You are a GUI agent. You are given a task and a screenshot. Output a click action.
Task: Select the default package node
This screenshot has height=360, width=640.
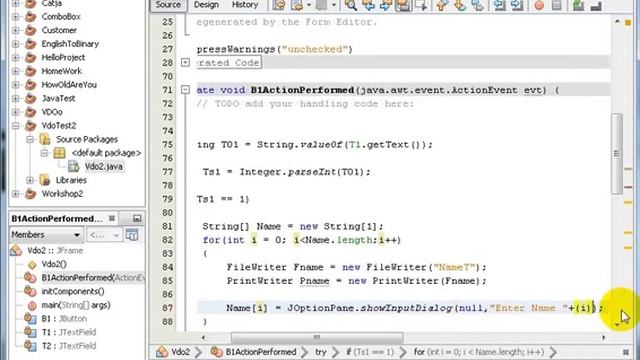[106, 153]
